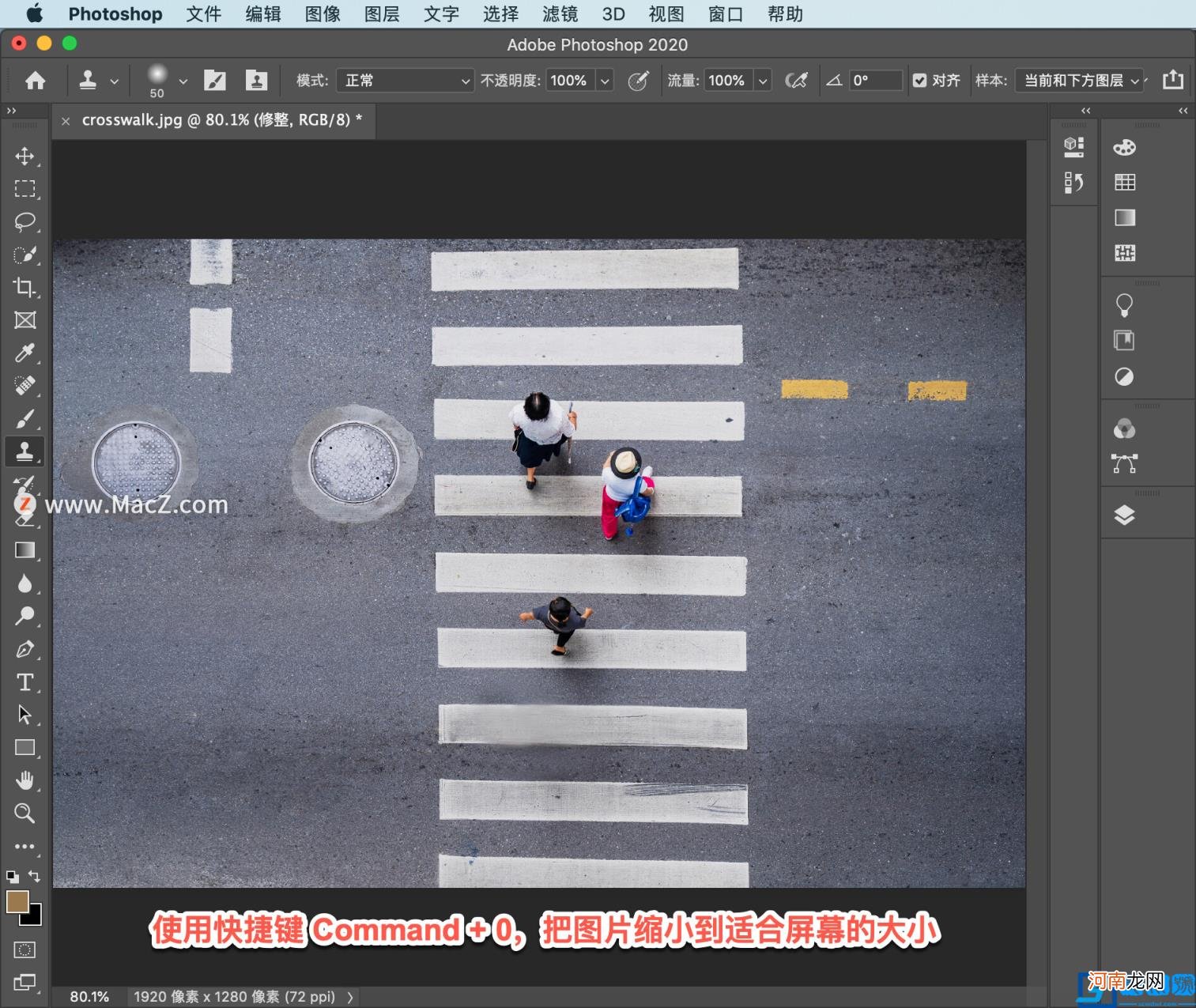Open the Edit Toolbar ellipsis menu
The height and width of the screenshot is (1008, 1196).
pyautogui.click(x=25, y=847)
